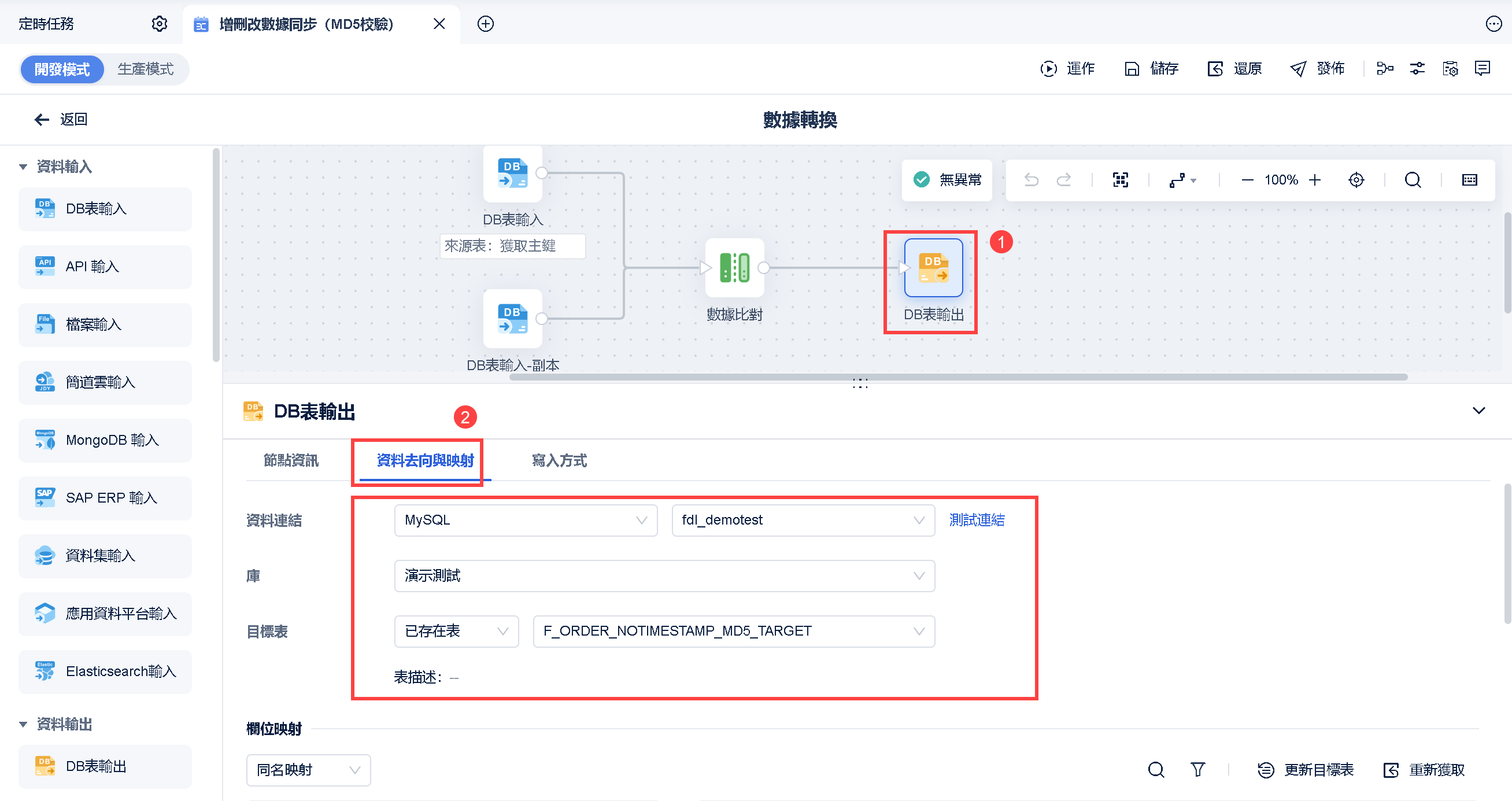
Task: Click the locate/center target icon
Action: click(x=1356, y=180)
